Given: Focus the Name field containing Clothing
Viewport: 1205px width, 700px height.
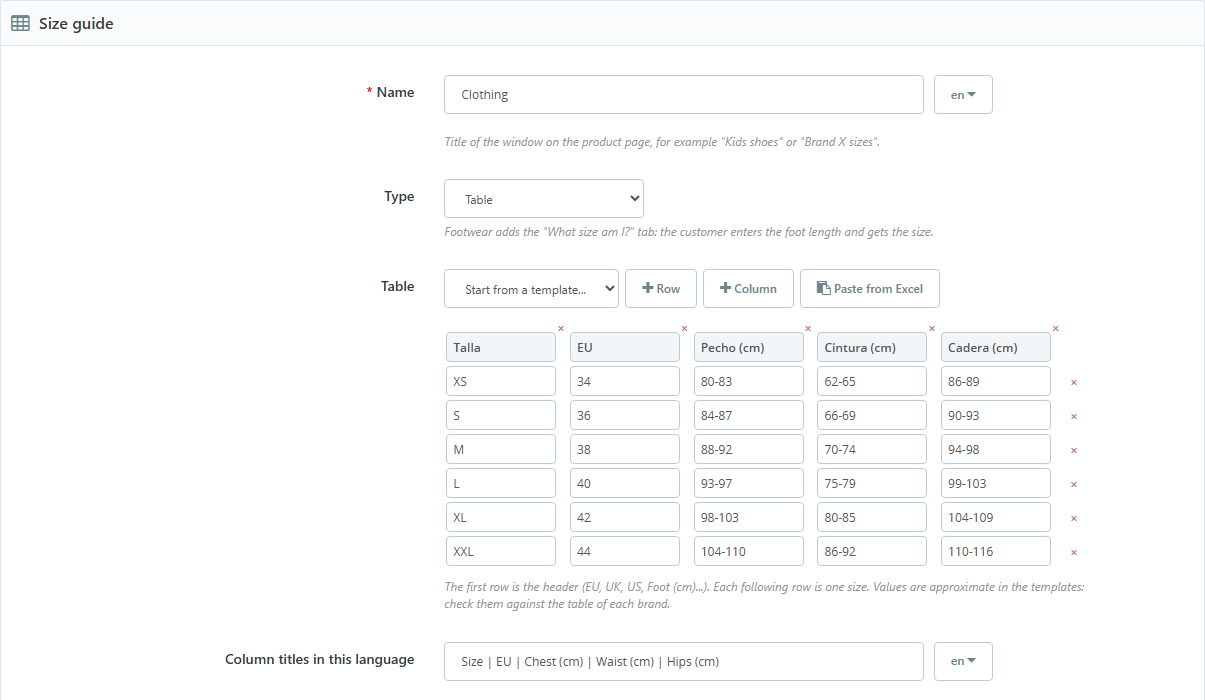Looking at the screenshot, I should point(684,95).
